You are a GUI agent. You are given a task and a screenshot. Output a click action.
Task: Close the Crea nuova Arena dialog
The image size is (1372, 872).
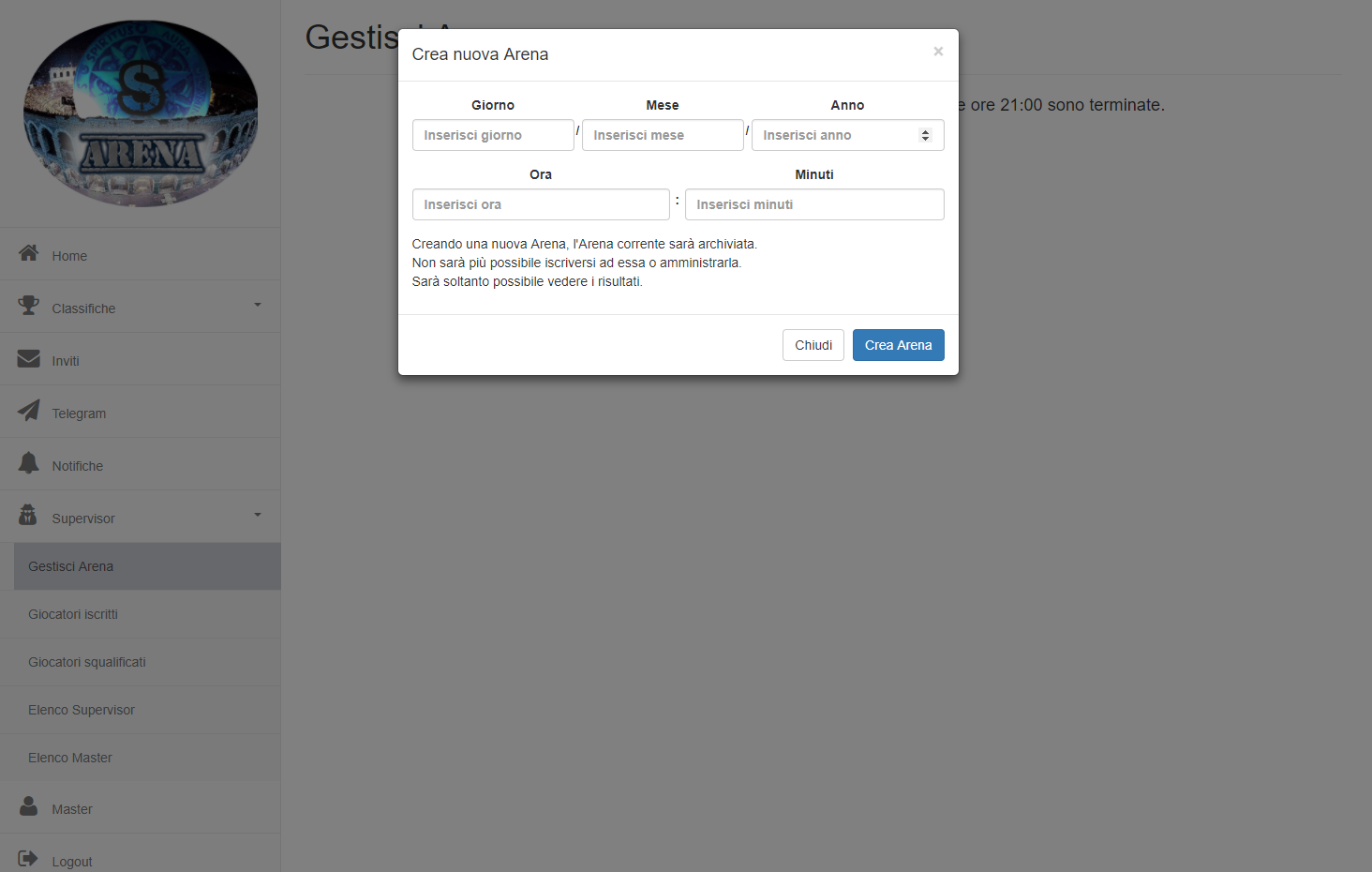(938, 52)
